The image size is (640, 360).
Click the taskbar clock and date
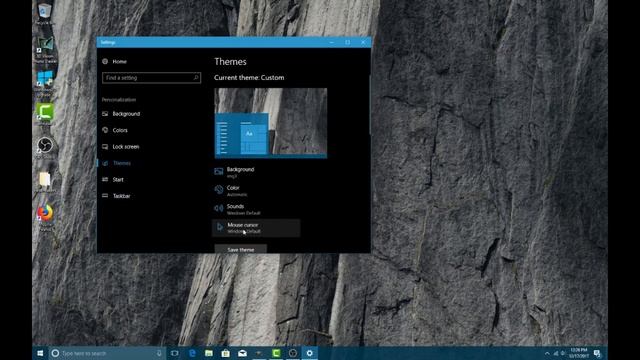click(x=579, y=353)
